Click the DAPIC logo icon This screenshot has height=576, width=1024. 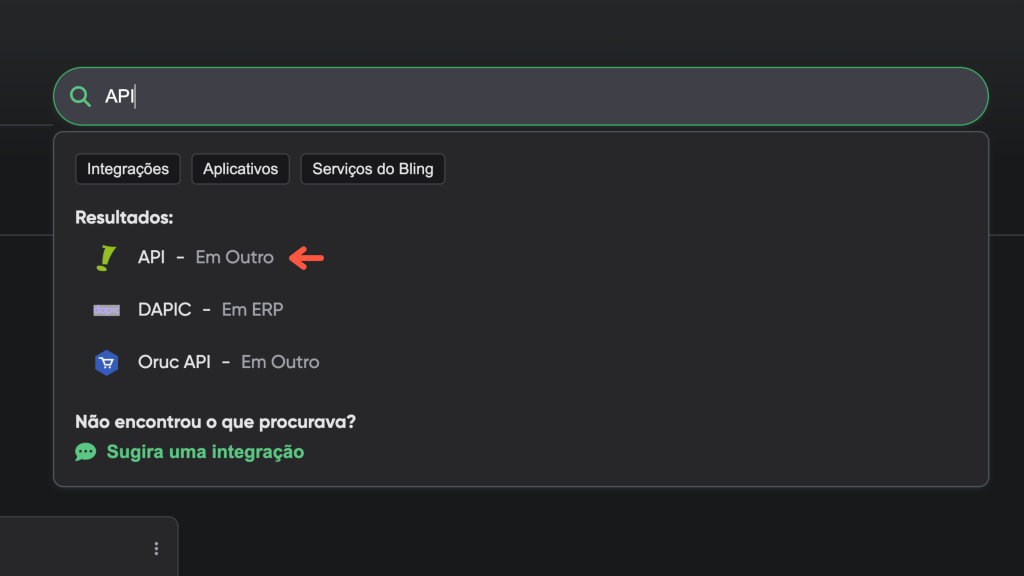click(x=106, y=310)
